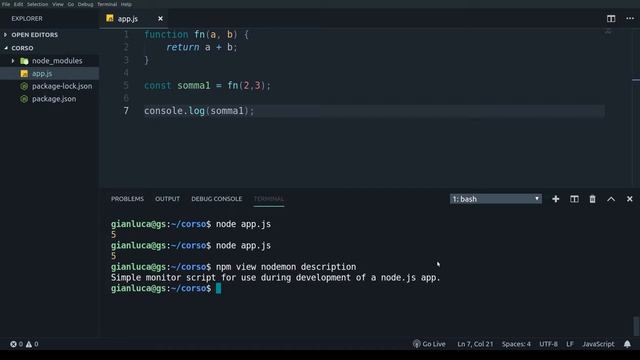Viewport: 640px width, 360px height.
Task: Open the 1: bash terminal dropdown
Action: (x=496, y=199)
